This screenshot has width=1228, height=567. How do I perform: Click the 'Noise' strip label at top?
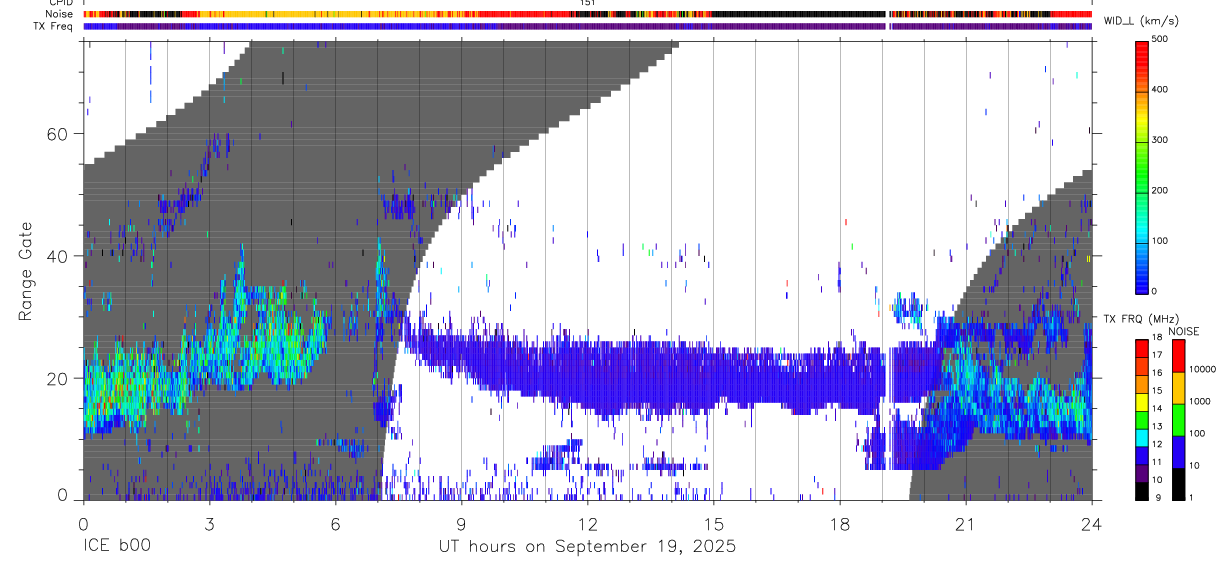[x=59, y=14]
